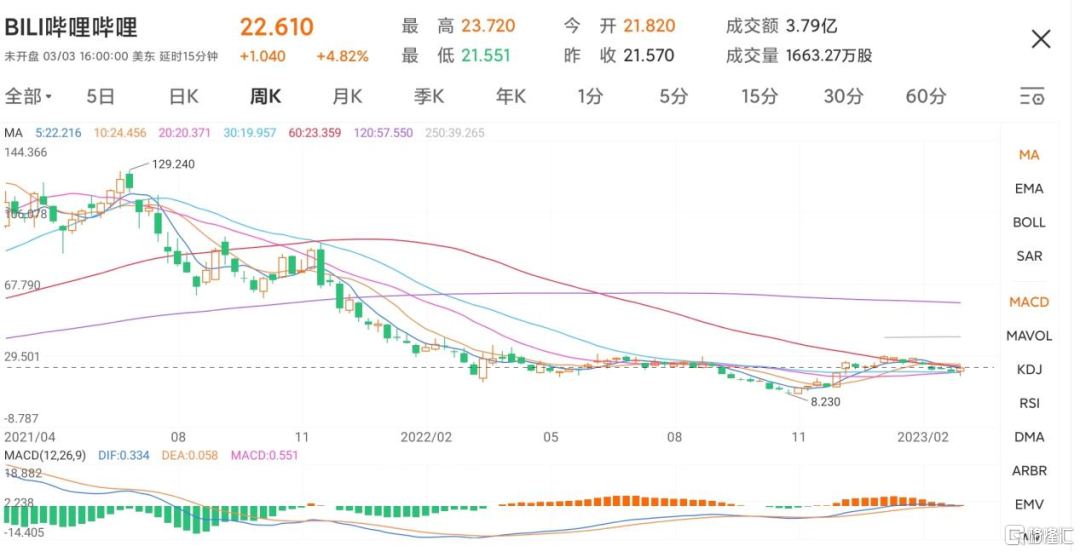This screenshot has height=552, width=1080.
Task: Click the MA 30:19.957 legend value
Action: [x=249, y=133]
